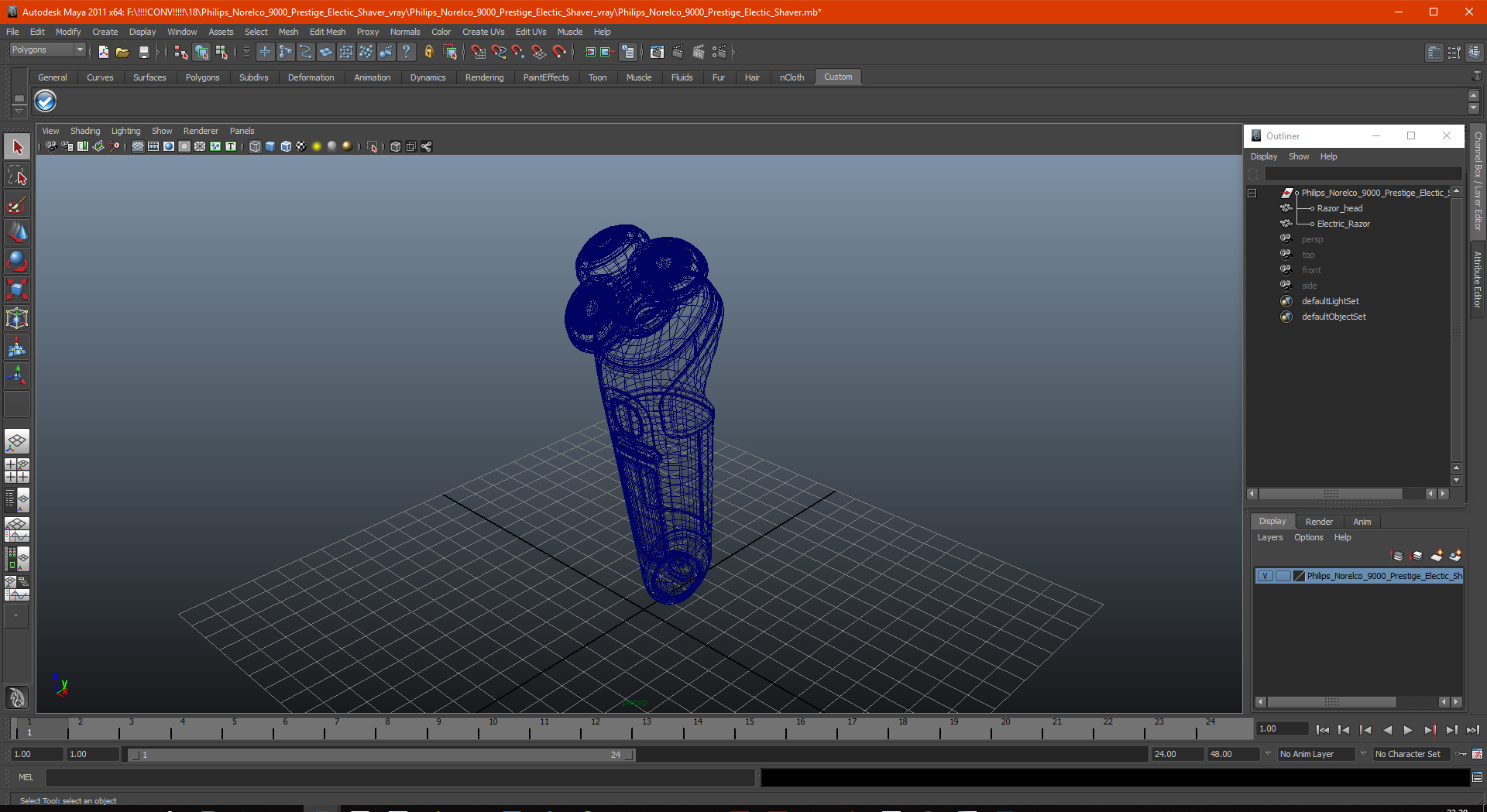Toggle select by hierarchy mode
The image size is (1487, 812).
(181, 52)
